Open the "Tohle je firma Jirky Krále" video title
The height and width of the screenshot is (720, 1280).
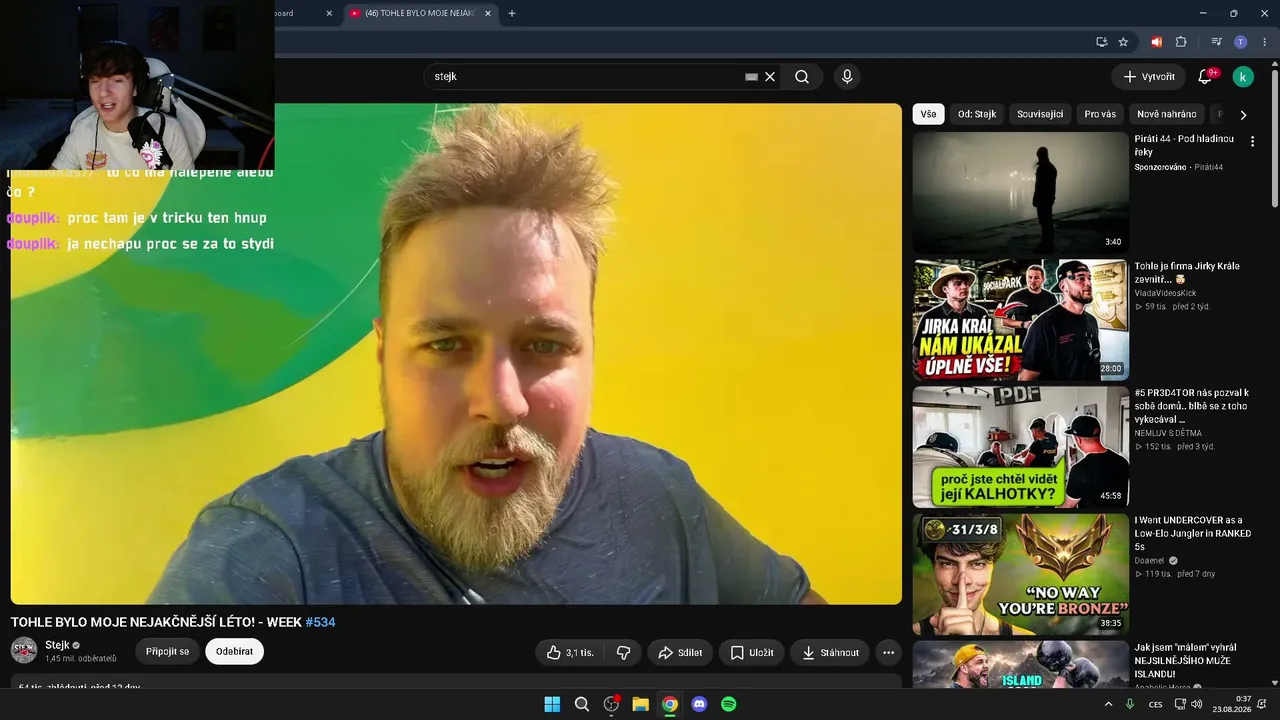[x=1187, y=273]
